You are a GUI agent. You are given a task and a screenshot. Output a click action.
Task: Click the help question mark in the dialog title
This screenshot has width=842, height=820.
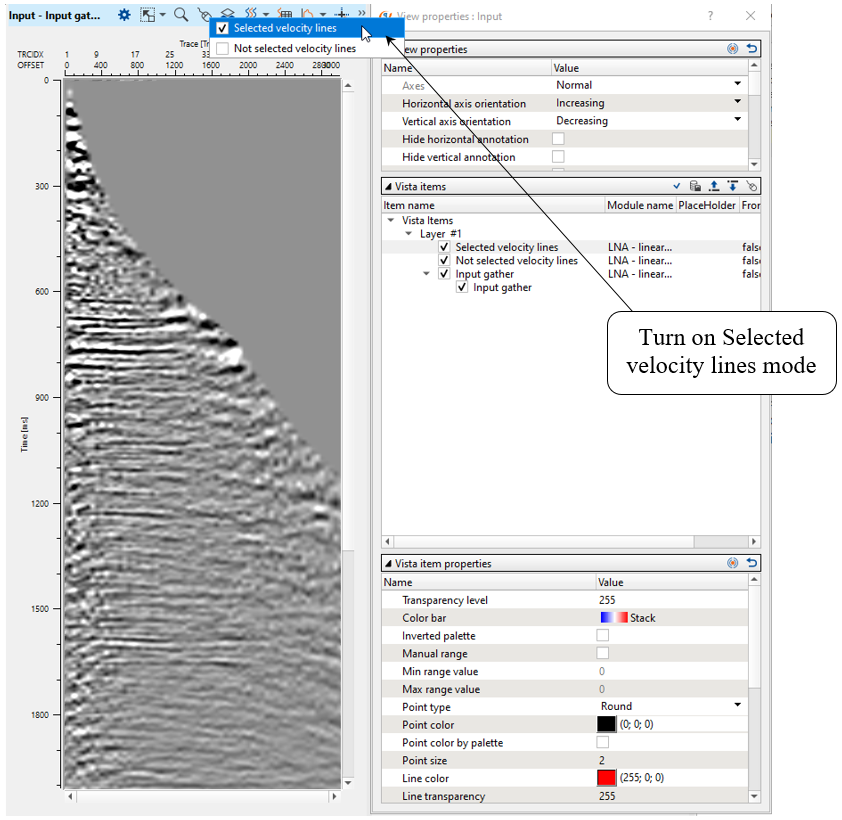pyautogui.click(x=710, y=16)
